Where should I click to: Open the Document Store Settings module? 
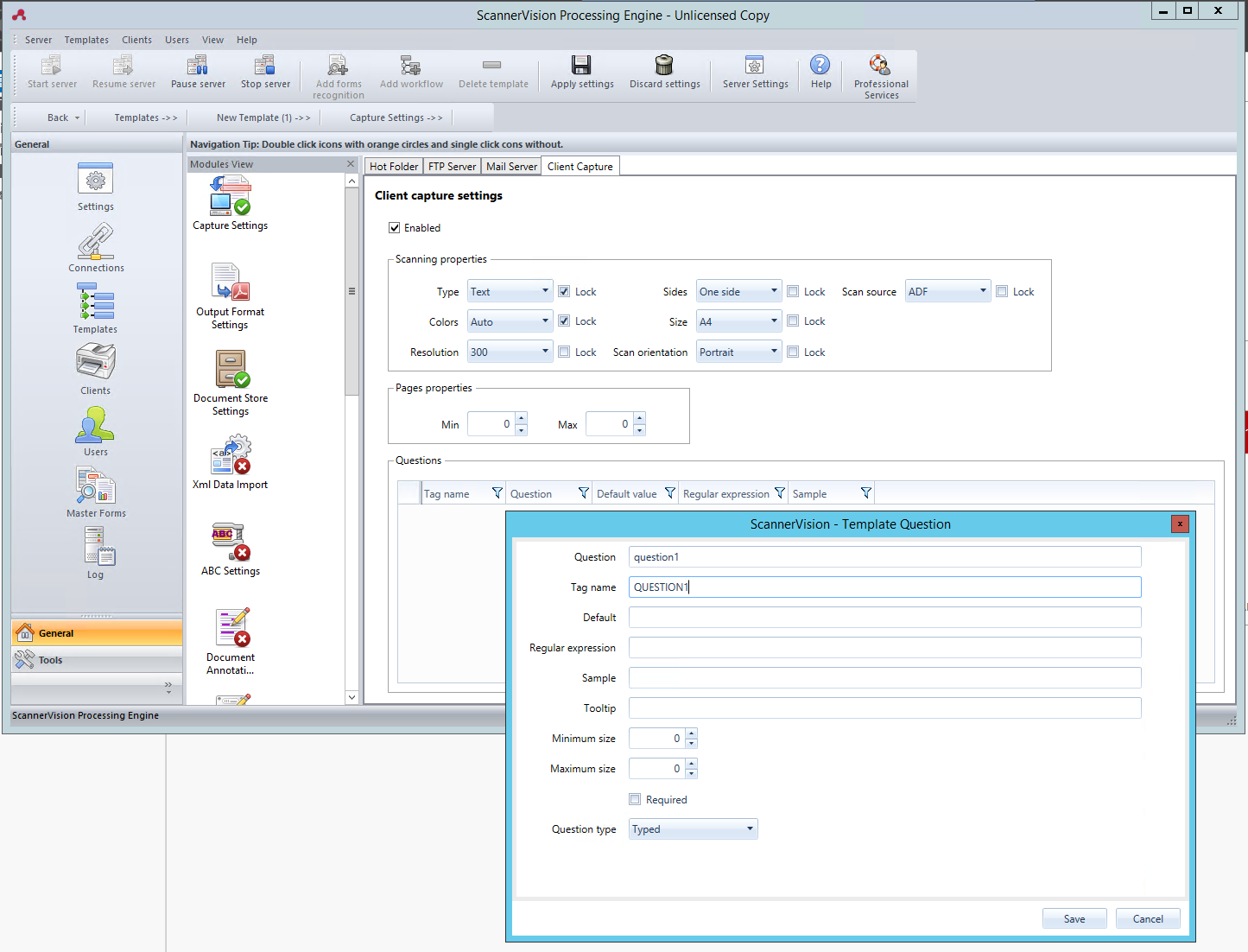tap(228, 373)
